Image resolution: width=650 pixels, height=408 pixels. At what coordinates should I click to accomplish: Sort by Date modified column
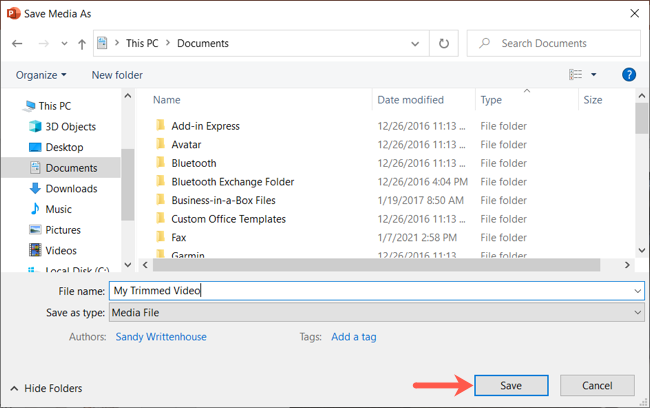click(410, 100)
